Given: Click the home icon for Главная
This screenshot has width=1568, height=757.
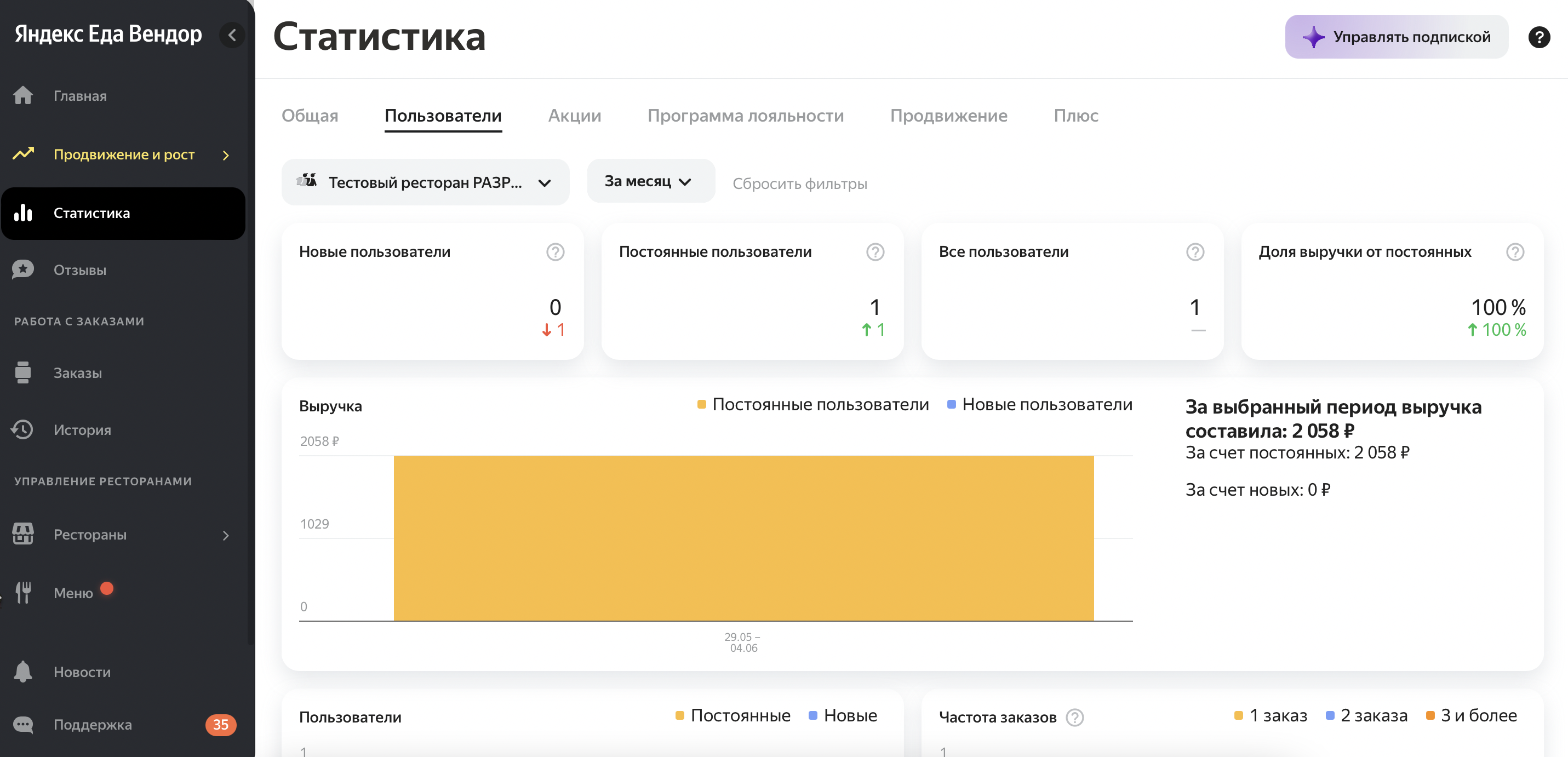Looking at the screenshot, I should (23, 95).
